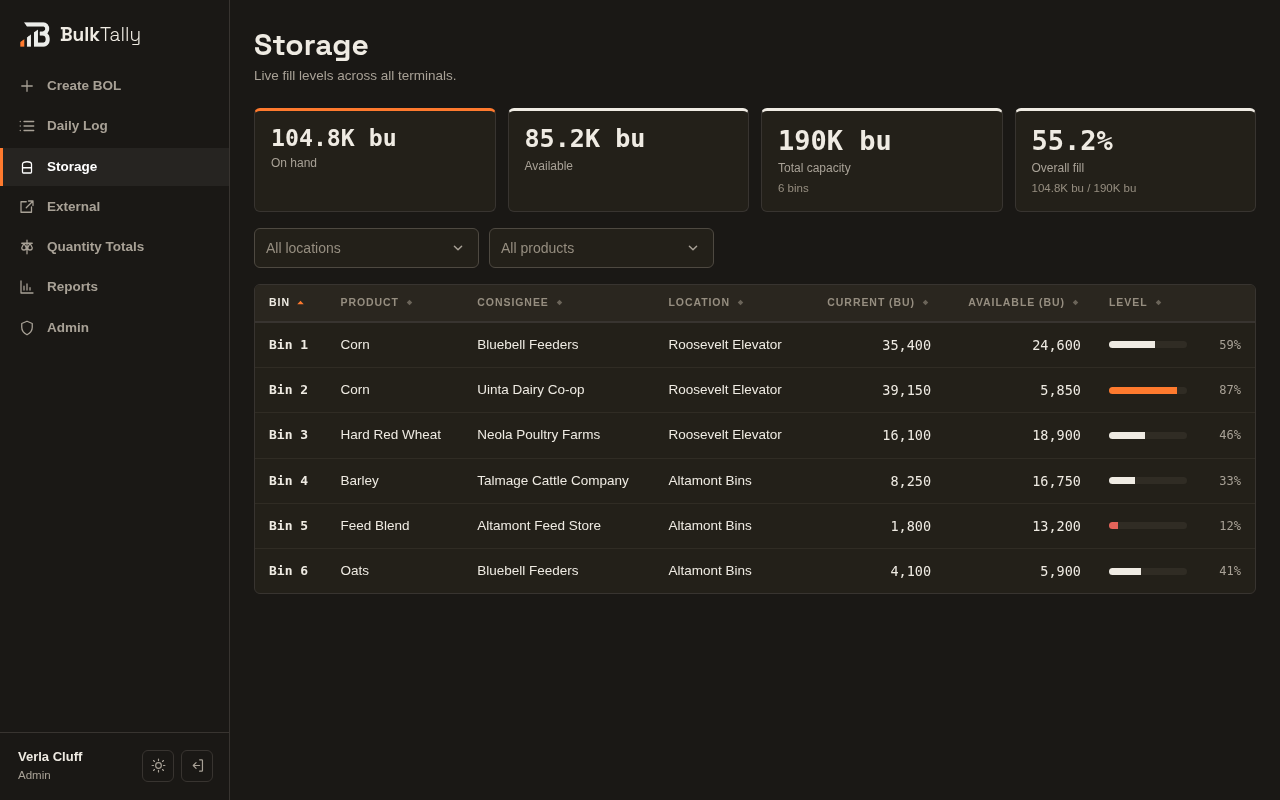
Task: Click the BulkTally logo icon
Action: point(35,35)
